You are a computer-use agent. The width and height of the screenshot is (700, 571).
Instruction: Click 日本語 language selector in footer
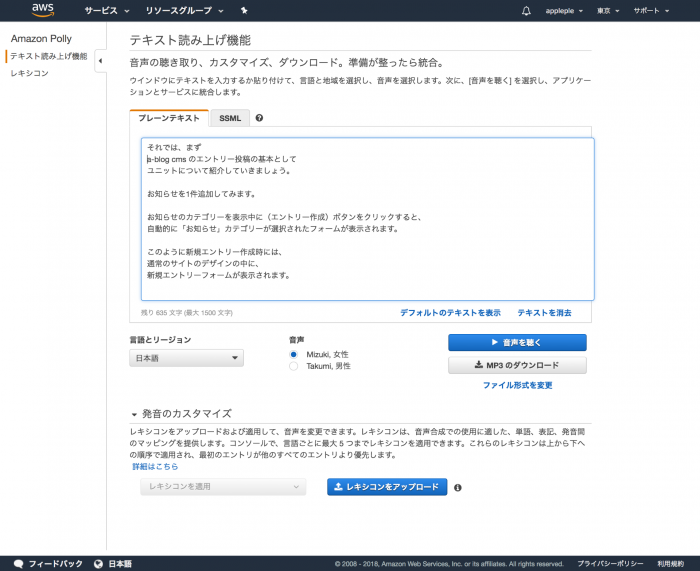coord(120,564)
